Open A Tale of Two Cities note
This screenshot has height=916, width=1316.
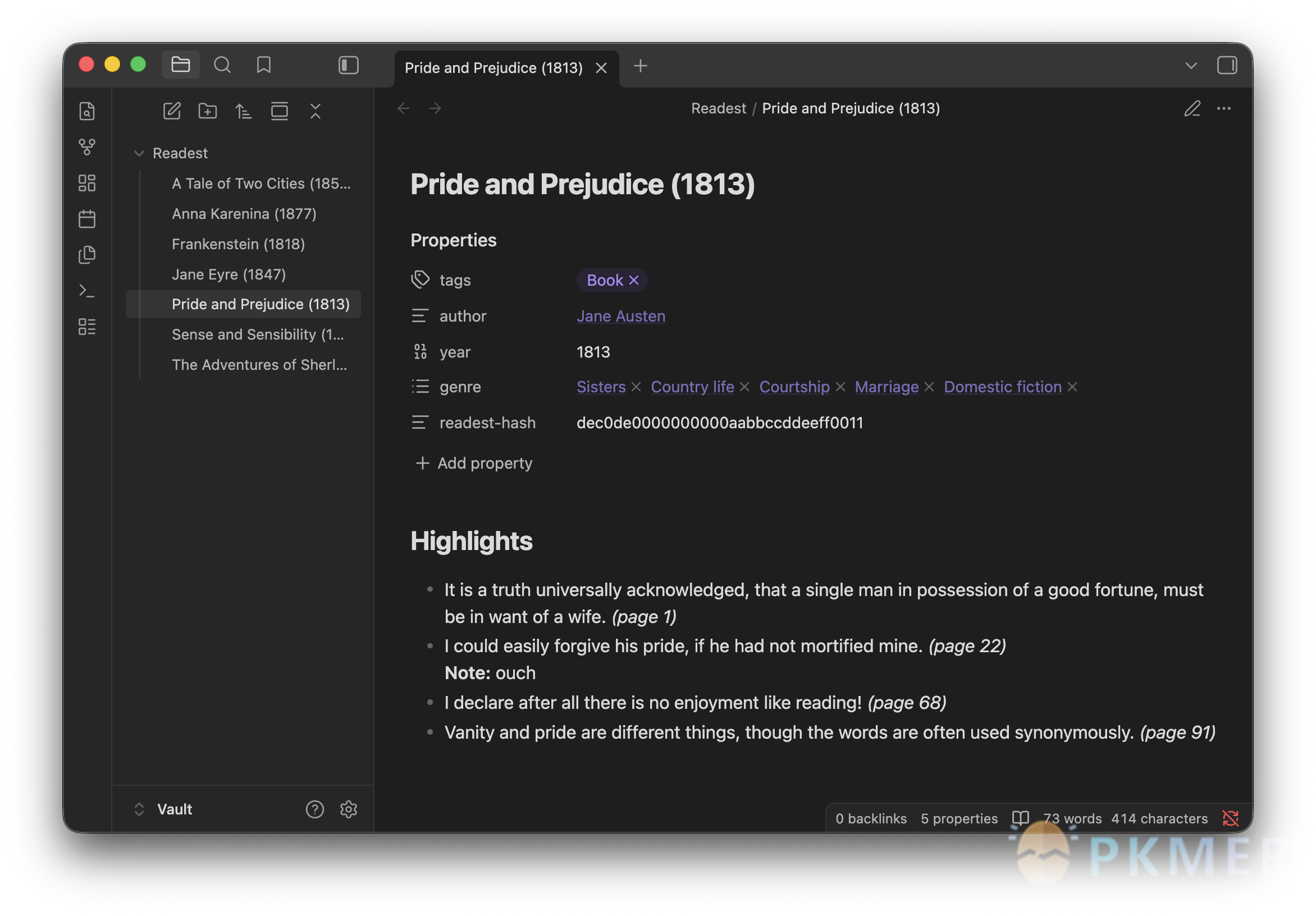point(261,184)
